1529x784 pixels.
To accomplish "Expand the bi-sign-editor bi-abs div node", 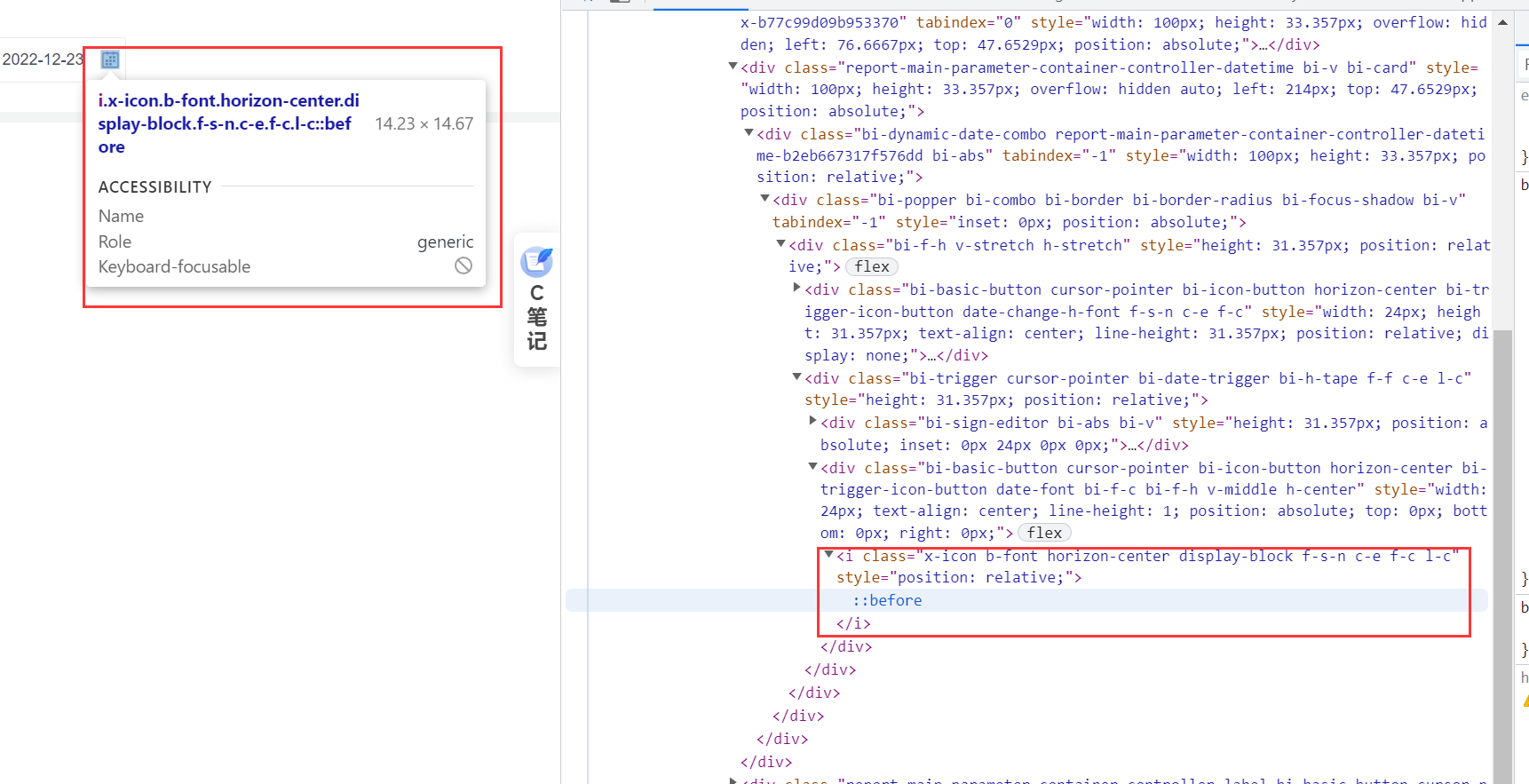I will pos(812,421).
